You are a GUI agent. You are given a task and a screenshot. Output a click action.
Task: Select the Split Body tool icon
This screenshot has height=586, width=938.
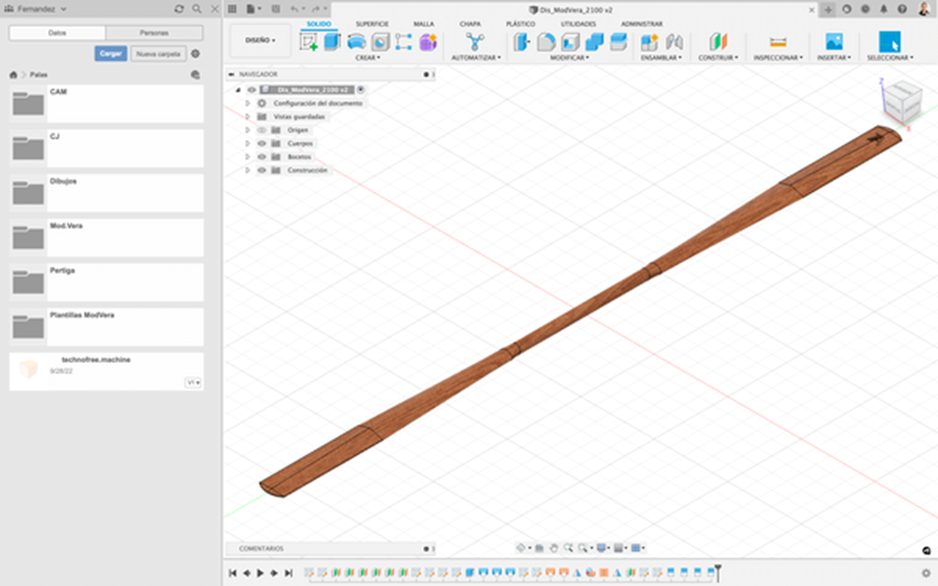click(x=618, y=42)
